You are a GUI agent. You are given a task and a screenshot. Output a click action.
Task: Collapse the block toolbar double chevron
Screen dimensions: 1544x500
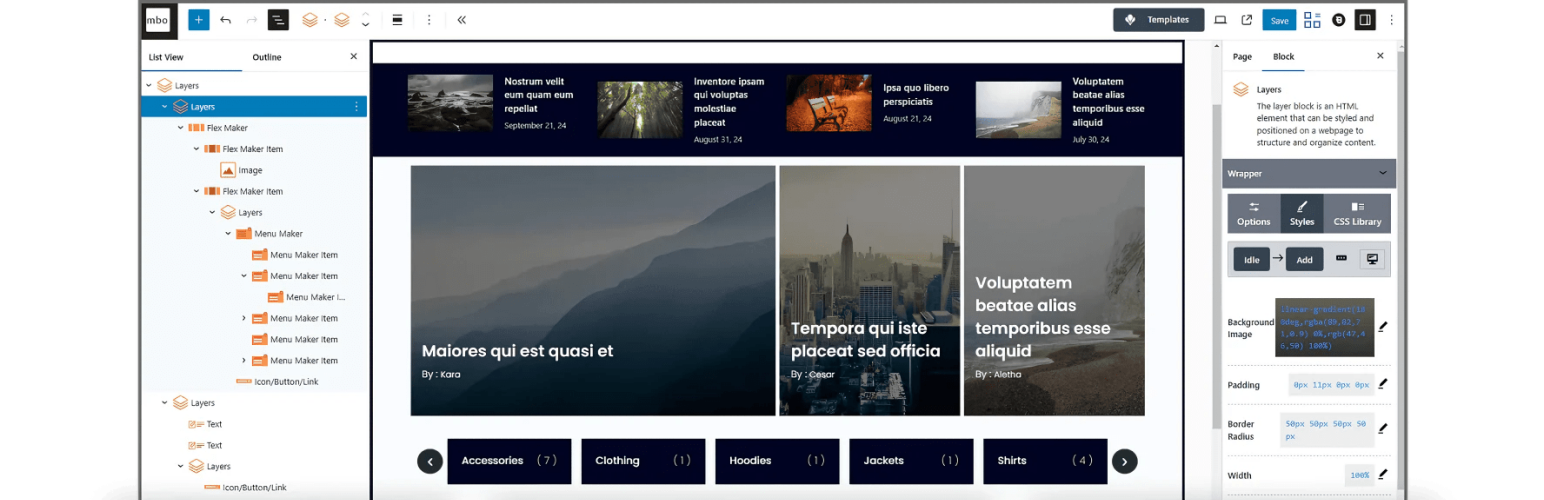pos(461,19)
